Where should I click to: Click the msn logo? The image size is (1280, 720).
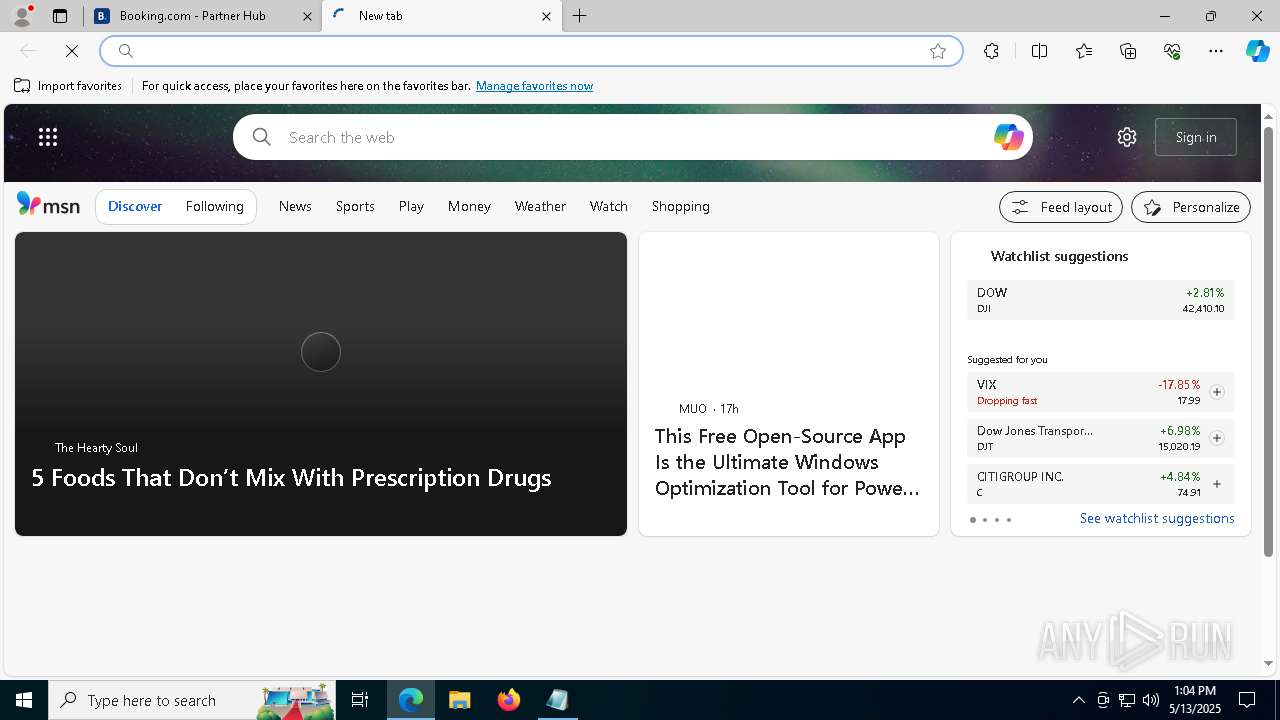coord(48,205)
